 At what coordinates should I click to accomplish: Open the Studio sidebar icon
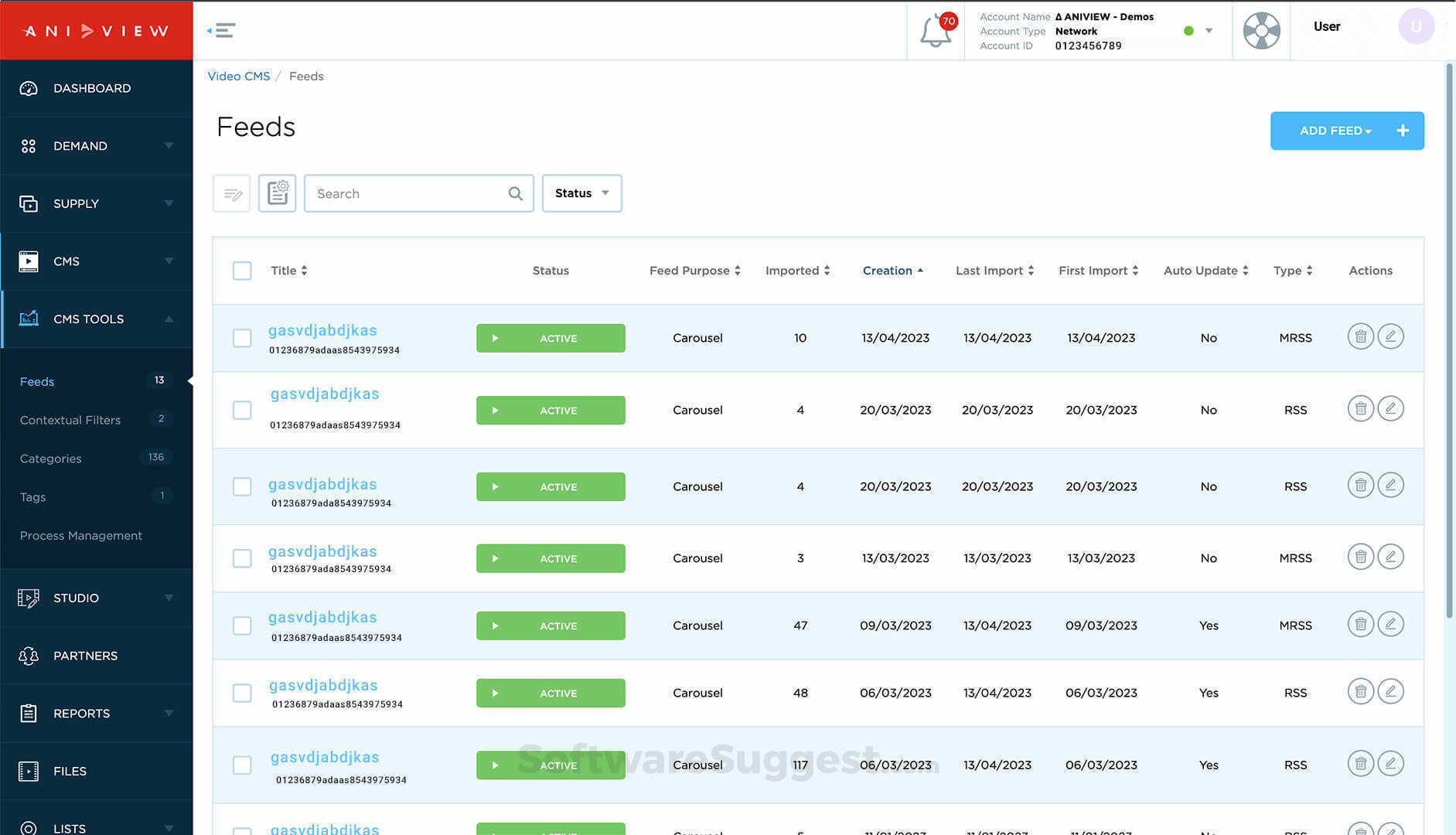(x=29, y=598)
